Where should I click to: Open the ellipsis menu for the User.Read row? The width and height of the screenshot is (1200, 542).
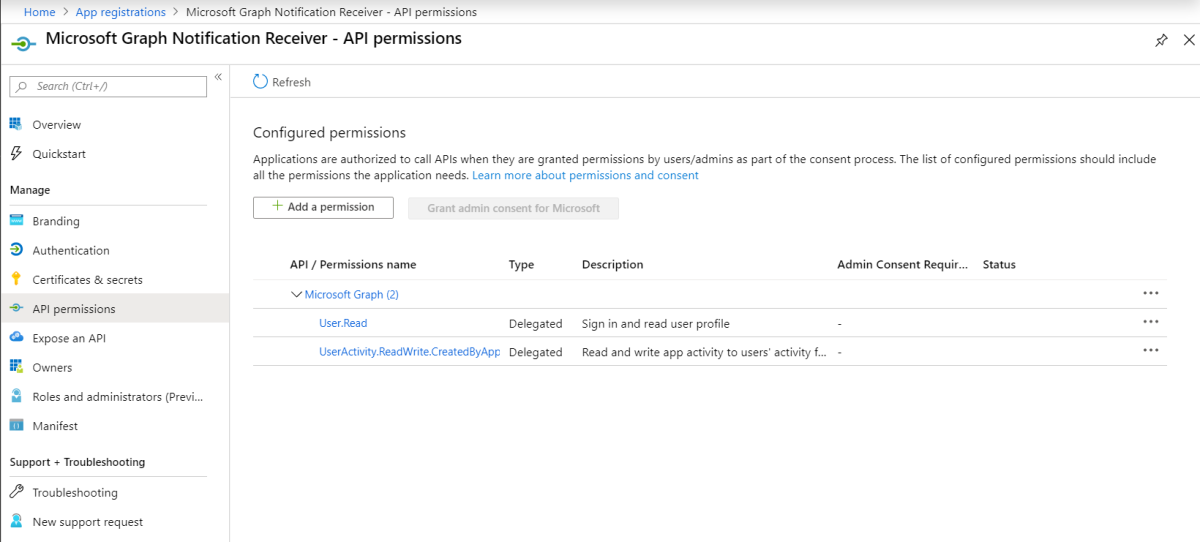(1150, 322)
